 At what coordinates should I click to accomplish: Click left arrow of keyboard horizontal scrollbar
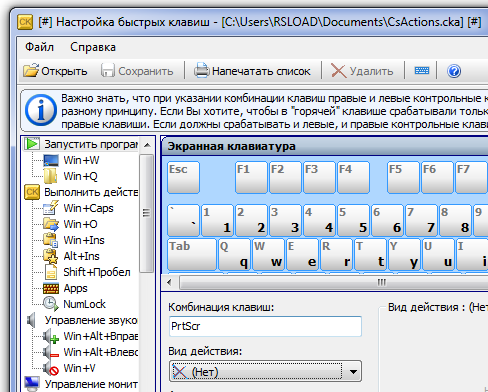[169, 283]
